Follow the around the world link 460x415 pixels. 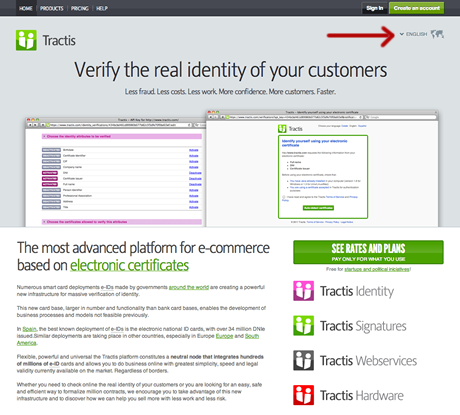point(189,287)
